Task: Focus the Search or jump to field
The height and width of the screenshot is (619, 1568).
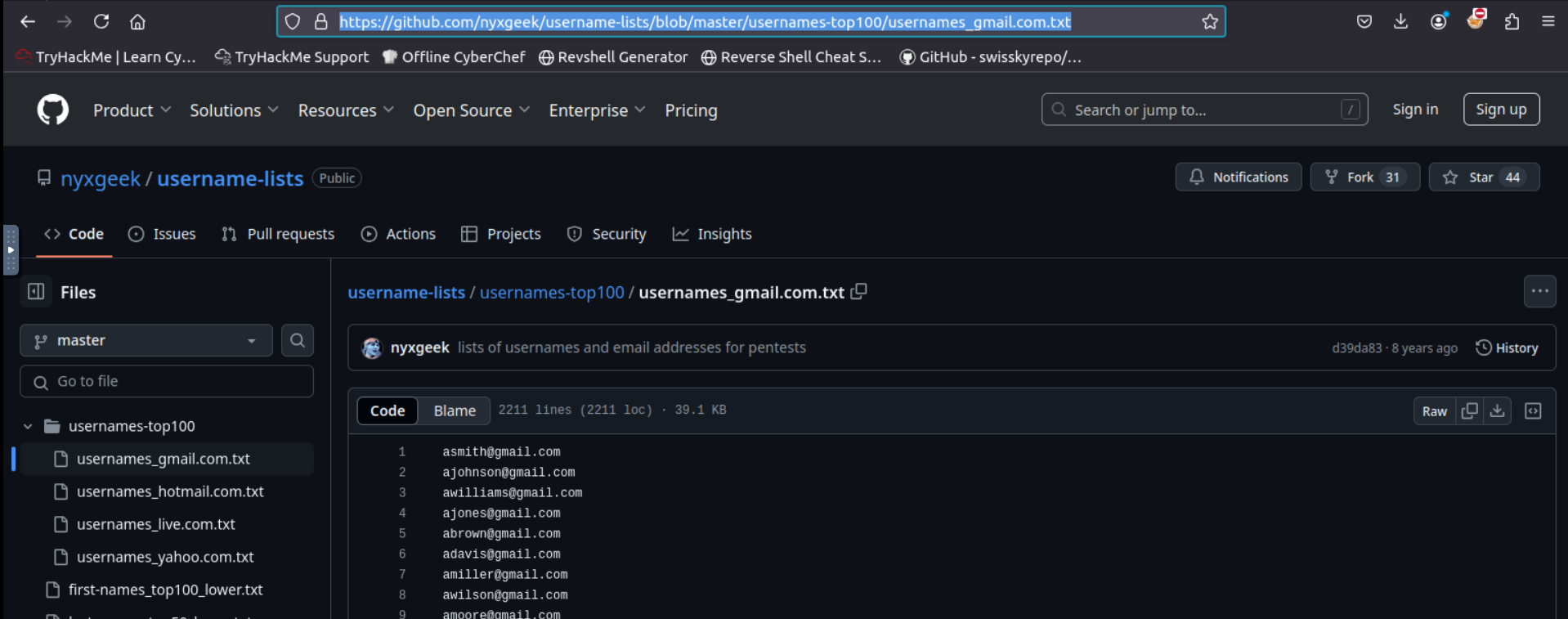Action: (1204, 110)
